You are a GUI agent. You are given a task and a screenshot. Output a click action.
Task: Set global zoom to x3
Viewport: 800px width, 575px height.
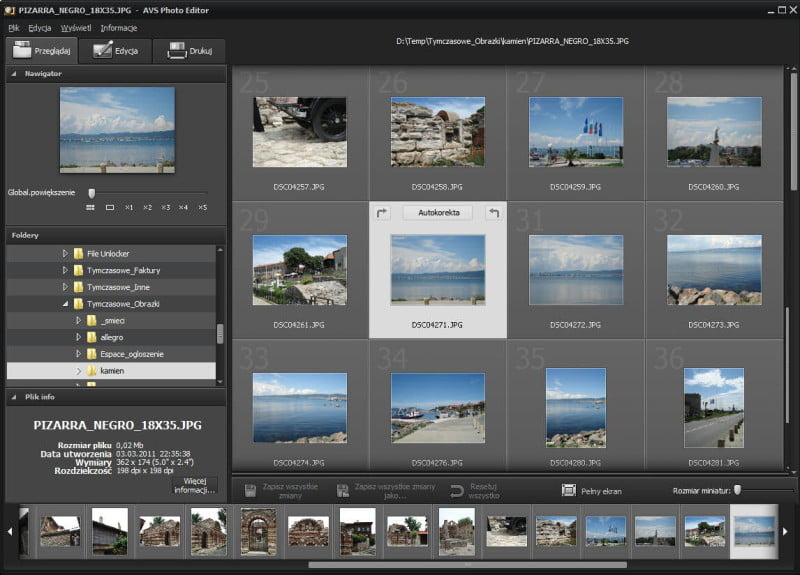pyautogui.click(x=166, y=208)
